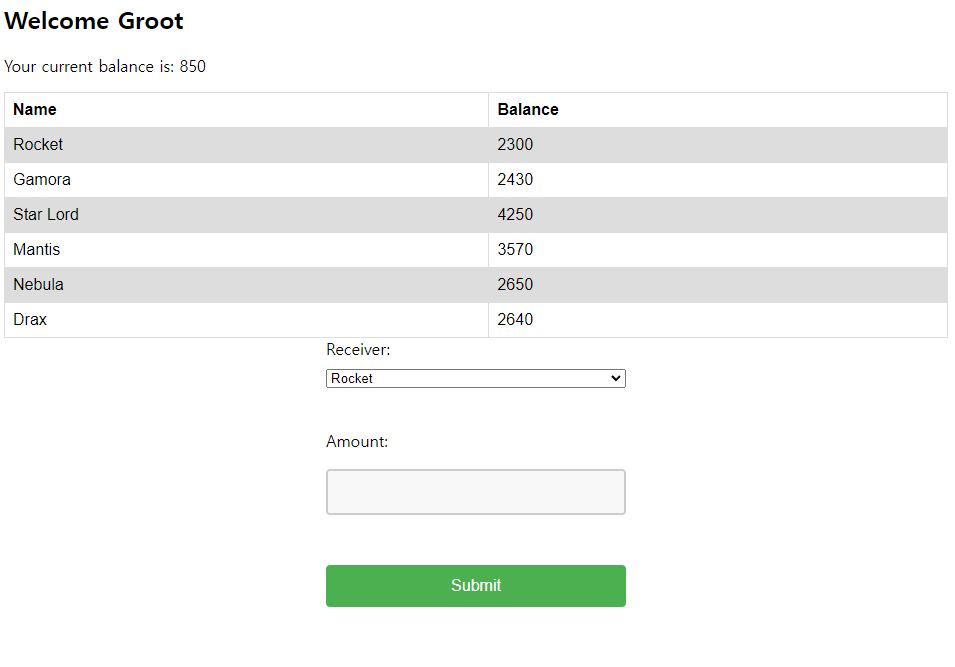Click the Amount input field

[x=475, y=492]
